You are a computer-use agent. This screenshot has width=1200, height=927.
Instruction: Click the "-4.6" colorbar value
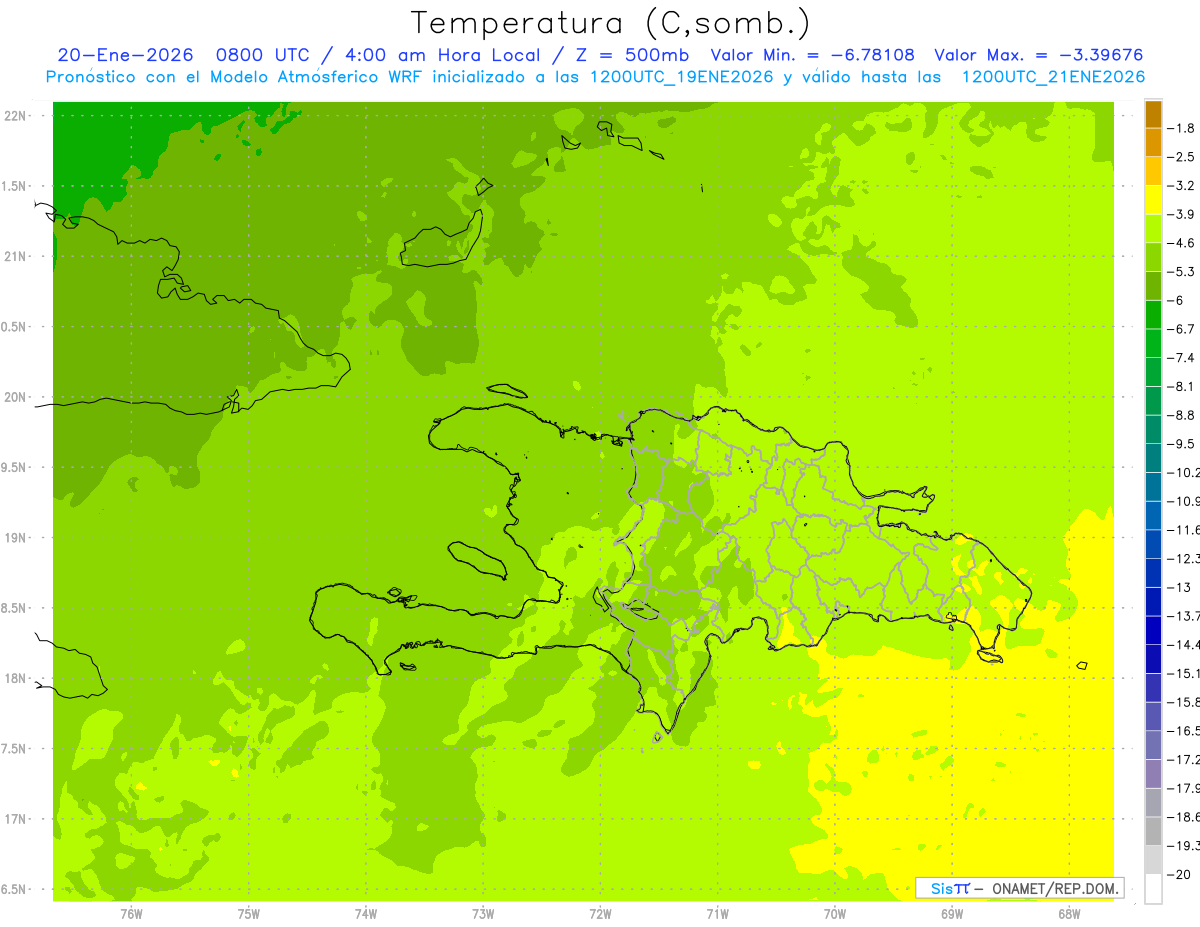(x=1182, y=243)
